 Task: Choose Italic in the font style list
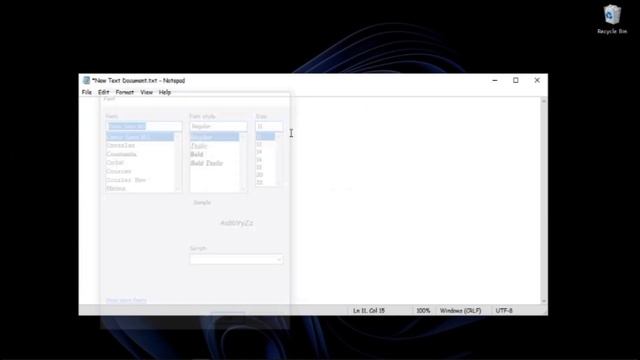click(x=199, y=146)
